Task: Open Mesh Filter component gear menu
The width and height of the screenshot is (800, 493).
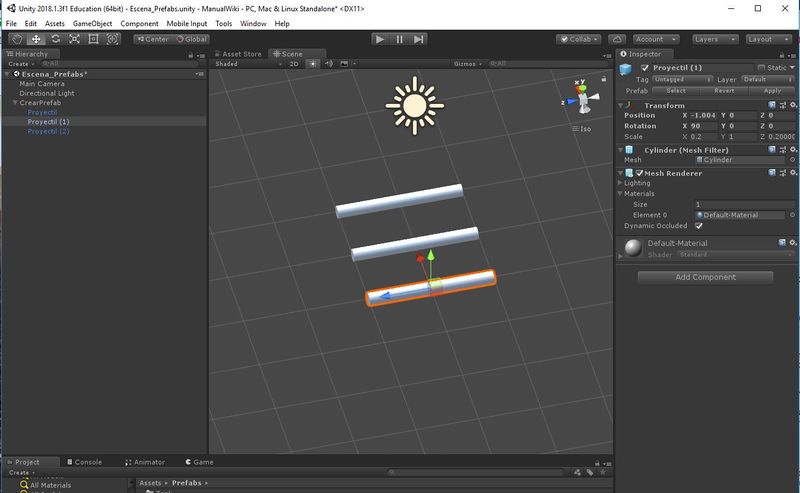Action: coord(793,150)
